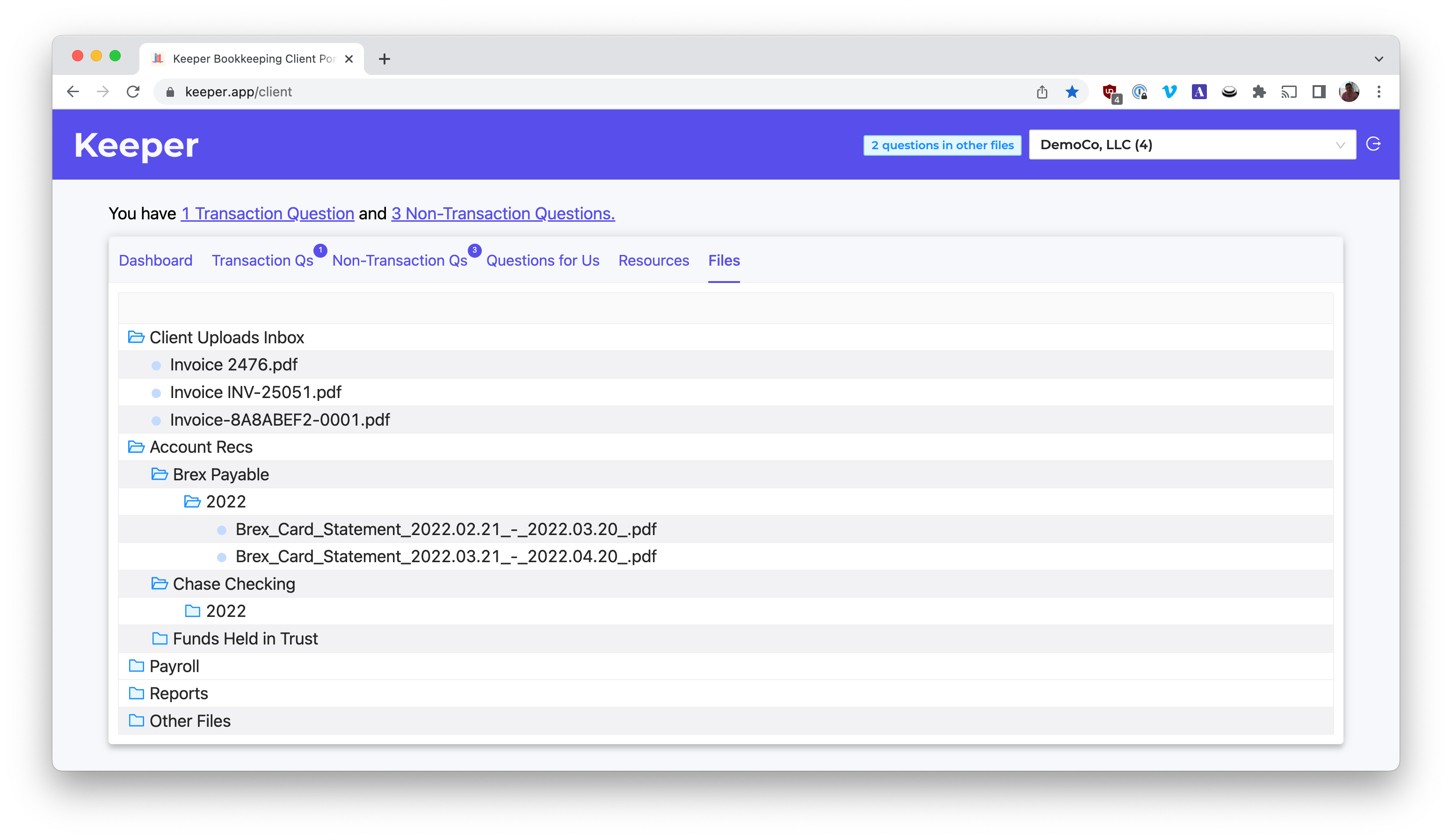Open Brex_Card_Statement_2022.02.21 PDF
Screen dimensions: 1452x840
click(445, 529)
